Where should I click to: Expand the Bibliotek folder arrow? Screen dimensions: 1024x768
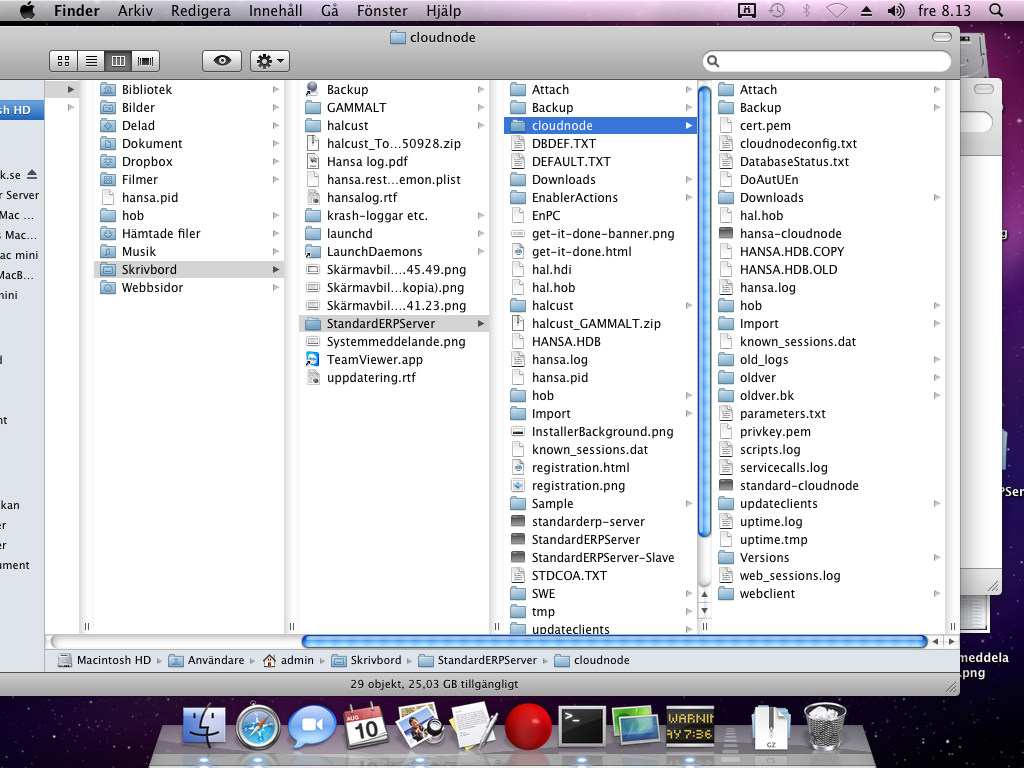click(x=276, y=89)
